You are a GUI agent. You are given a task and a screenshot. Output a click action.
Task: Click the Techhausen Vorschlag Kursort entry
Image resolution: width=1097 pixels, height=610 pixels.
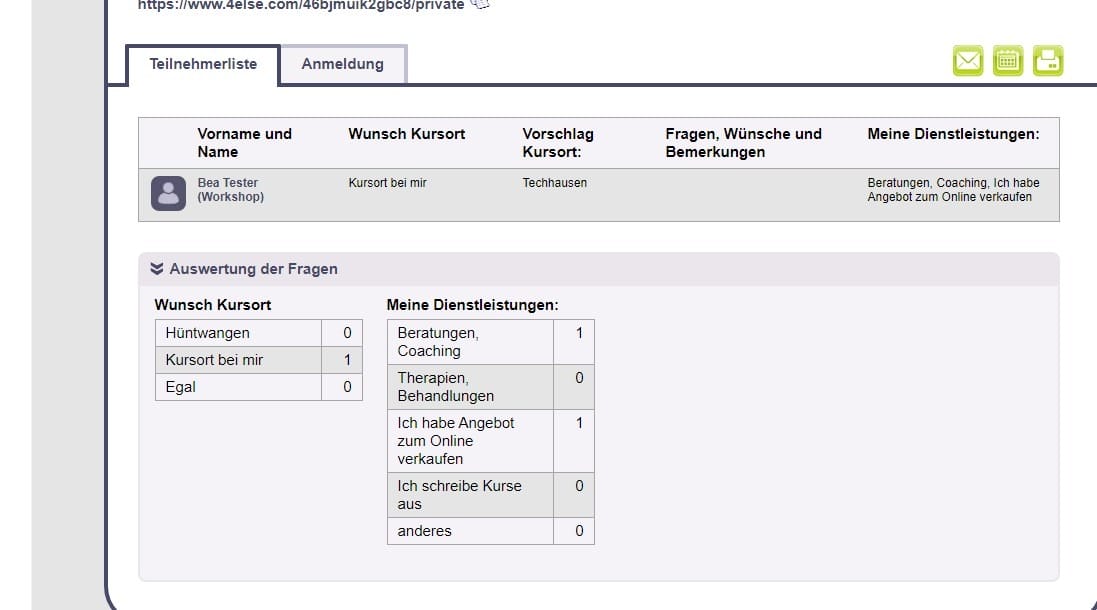pos(553,183)
